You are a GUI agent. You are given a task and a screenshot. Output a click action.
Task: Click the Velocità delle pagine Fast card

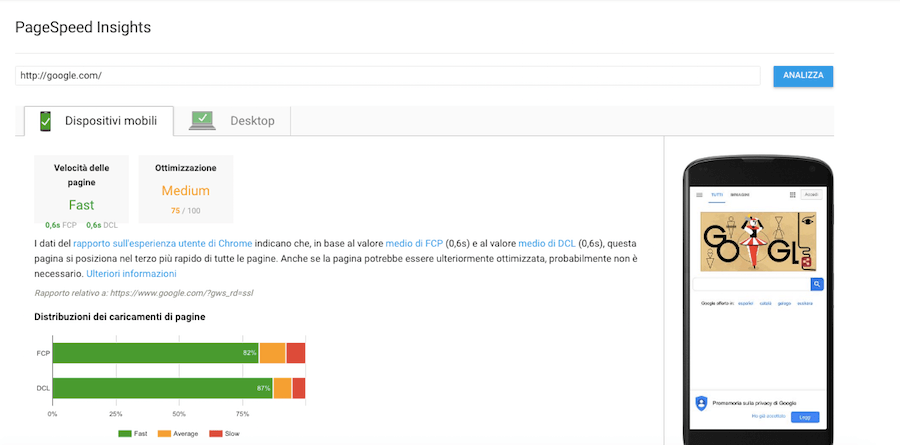[x=81, y=188]
